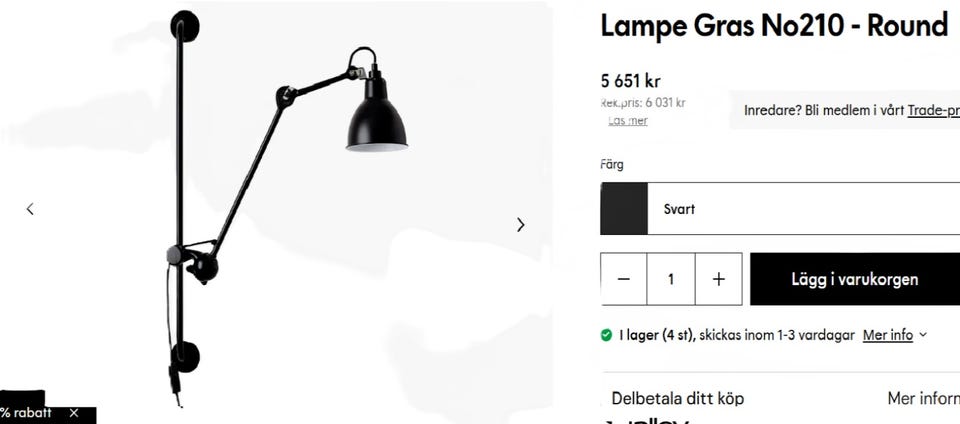Expand chevron next to Mer info

point(923,335)
